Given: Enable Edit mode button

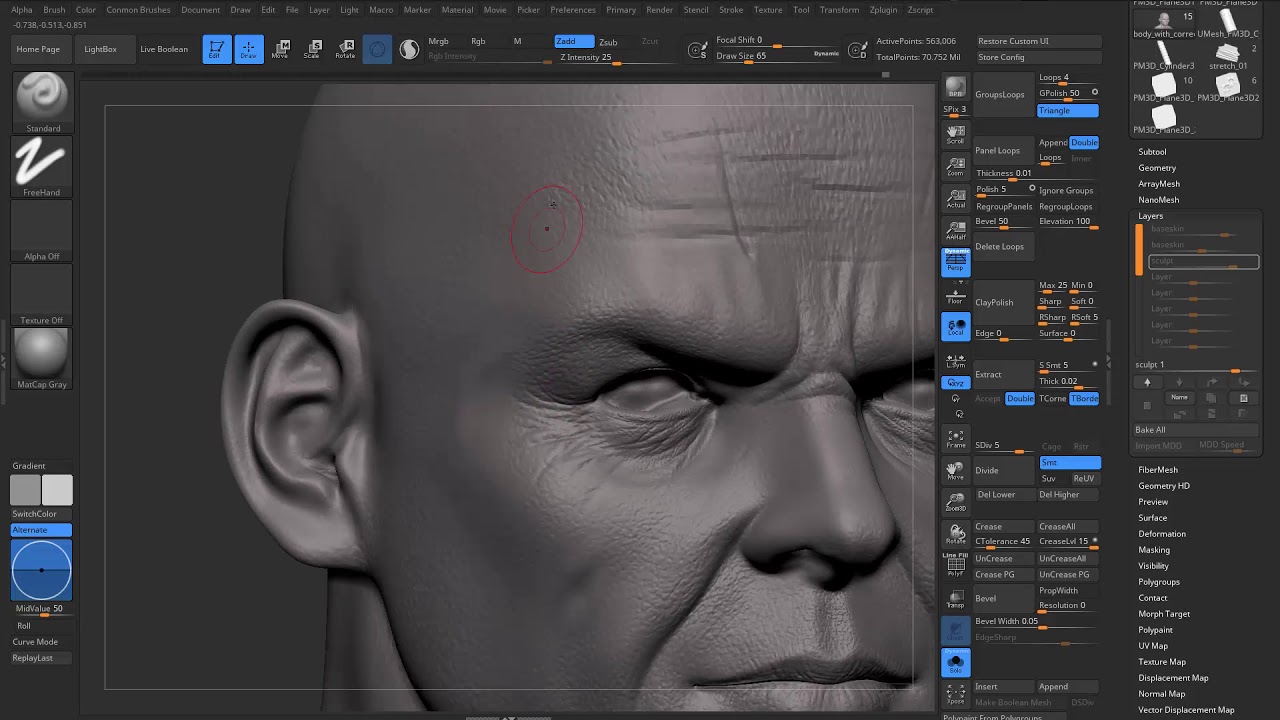Looking at the screenshot, I should click(216, 49).
